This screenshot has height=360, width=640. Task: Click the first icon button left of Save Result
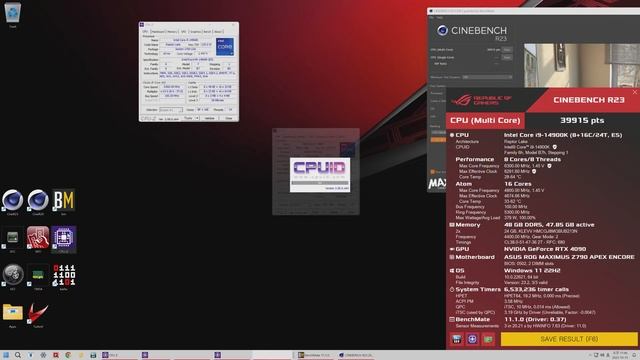tap(457, 339)
